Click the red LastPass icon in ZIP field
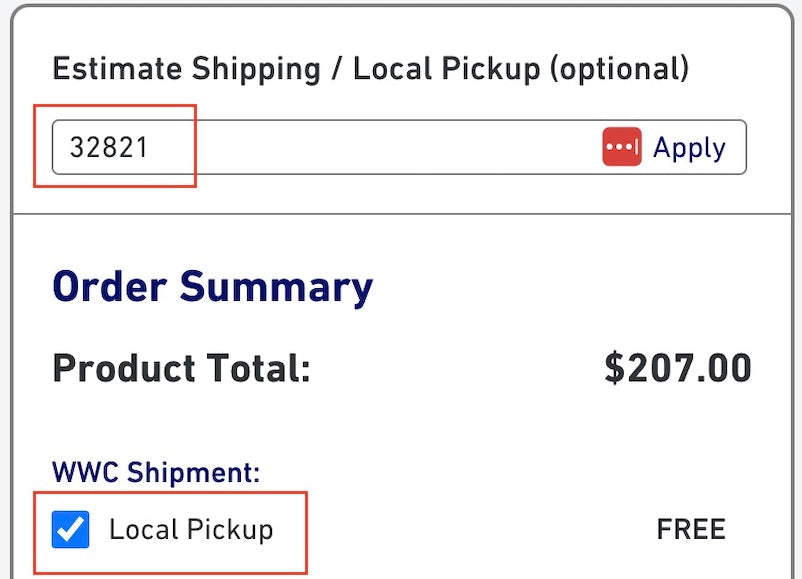This screenshot has height=579, width=802. [621, 147]
